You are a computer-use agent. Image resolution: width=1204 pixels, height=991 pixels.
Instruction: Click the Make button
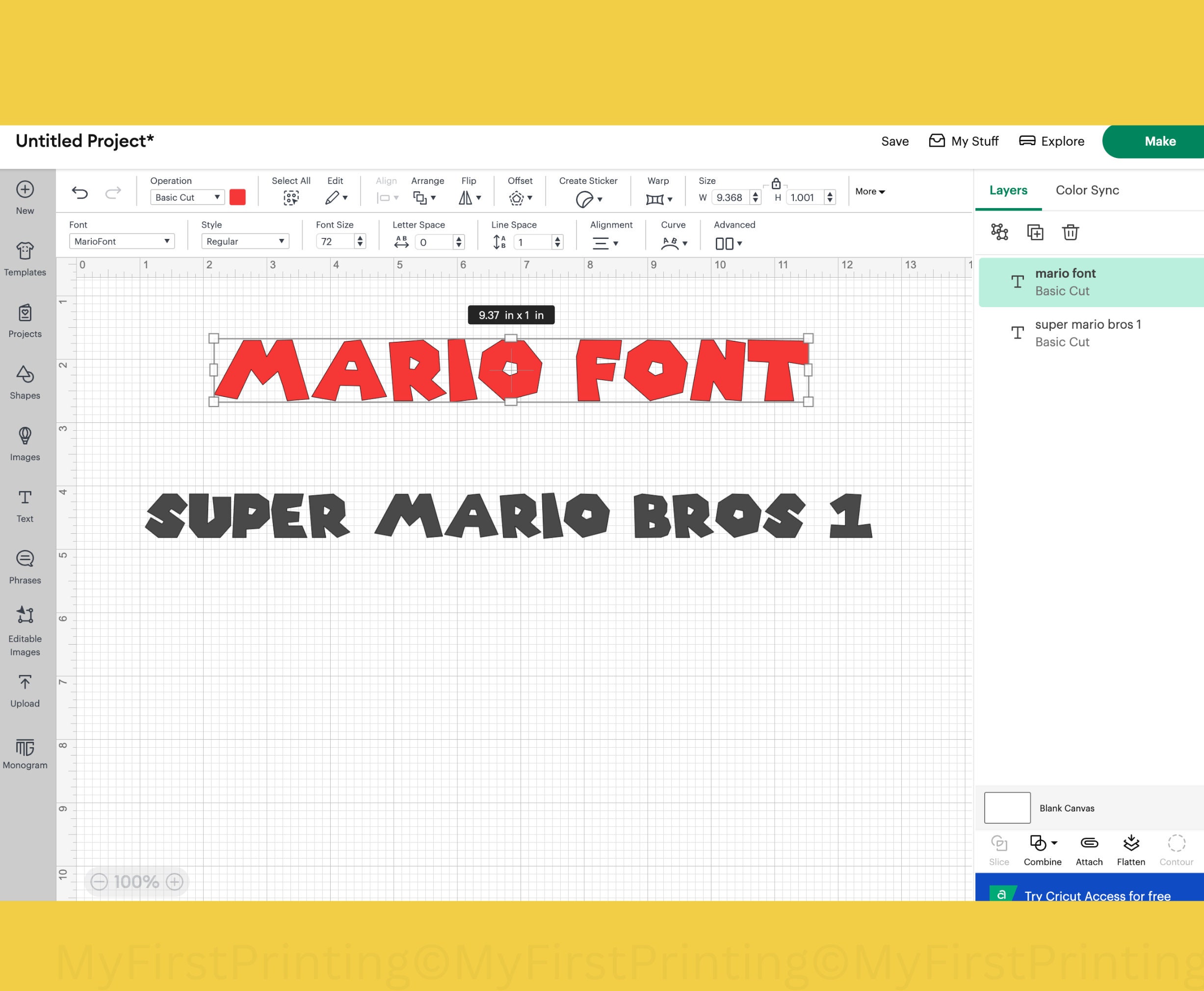click(x=1160, y=141)
